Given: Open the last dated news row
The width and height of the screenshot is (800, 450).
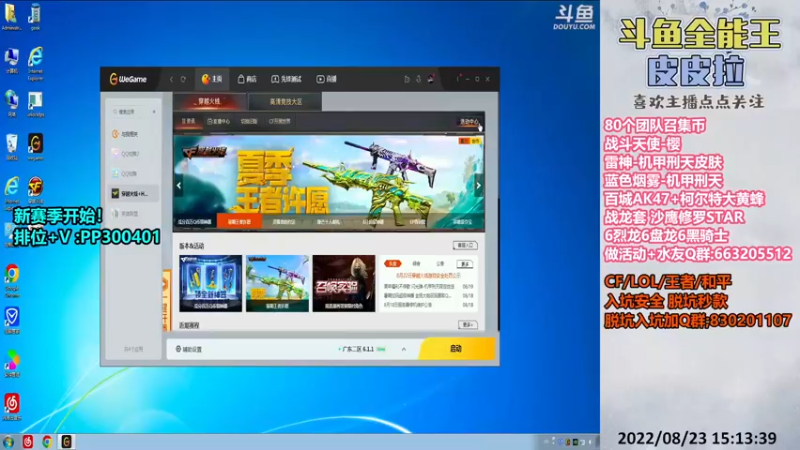Looking at the screenshot, I should (429, 305).
